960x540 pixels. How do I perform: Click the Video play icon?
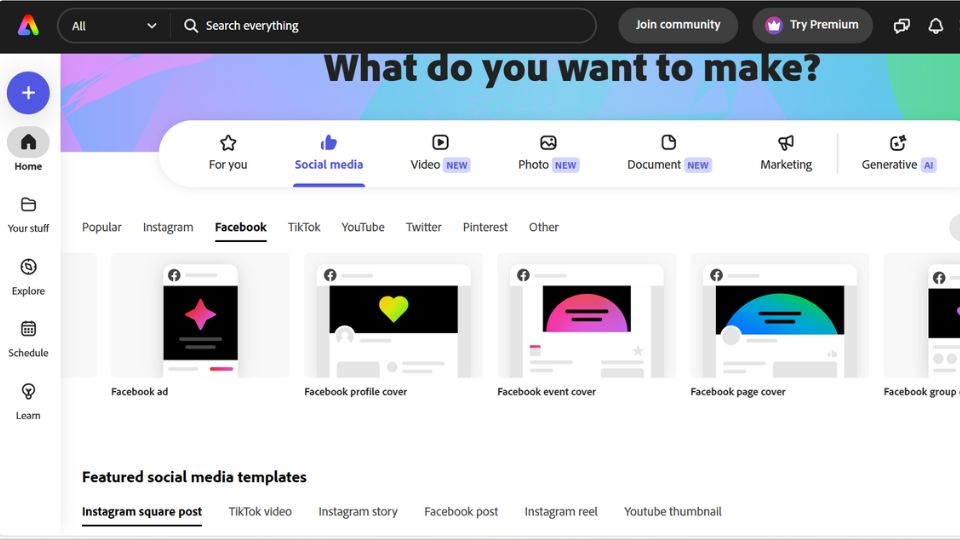(440, 143)
